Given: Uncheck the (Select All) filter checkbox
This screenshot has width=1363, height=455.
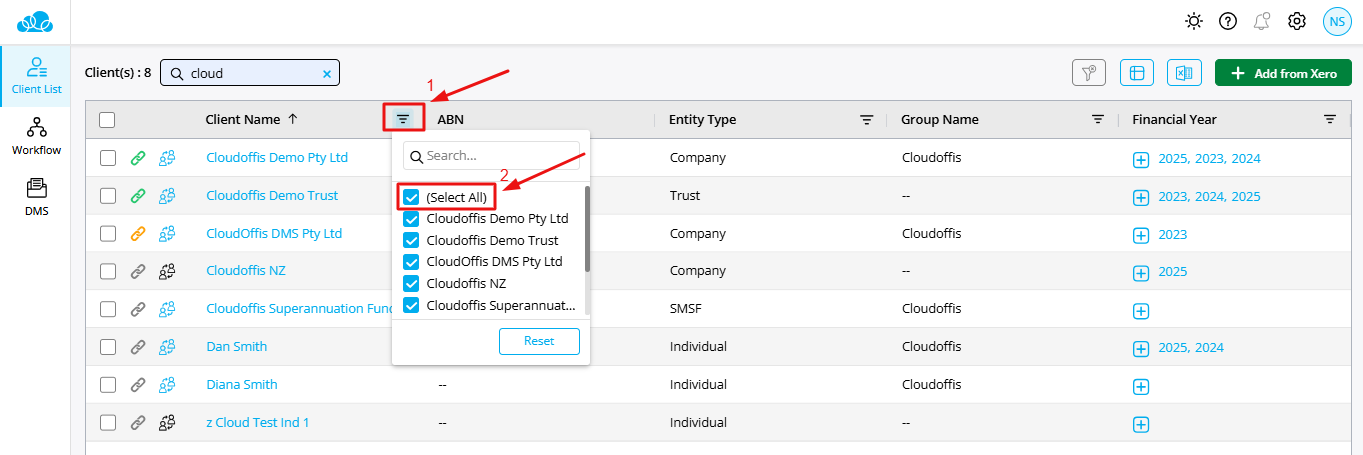Looking at the screenshot, I should pos(411,197).
